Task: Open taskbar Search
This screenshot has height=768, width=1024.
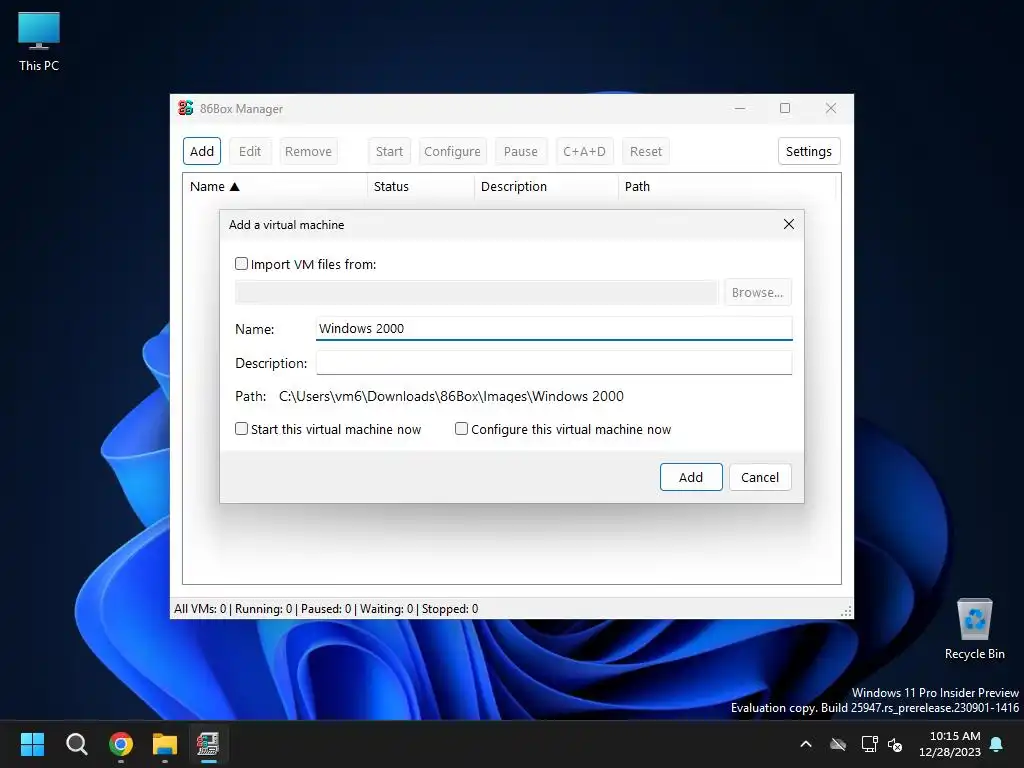Action: (76, 744)
